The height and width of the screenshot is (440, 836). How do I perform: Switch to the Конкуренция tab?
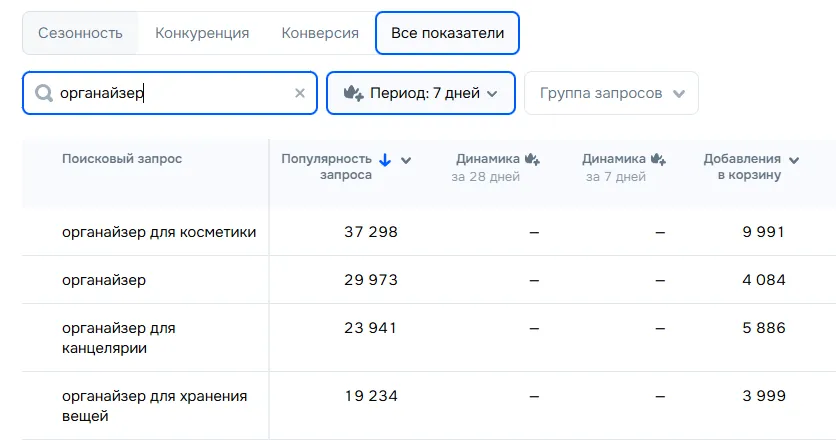202,33
